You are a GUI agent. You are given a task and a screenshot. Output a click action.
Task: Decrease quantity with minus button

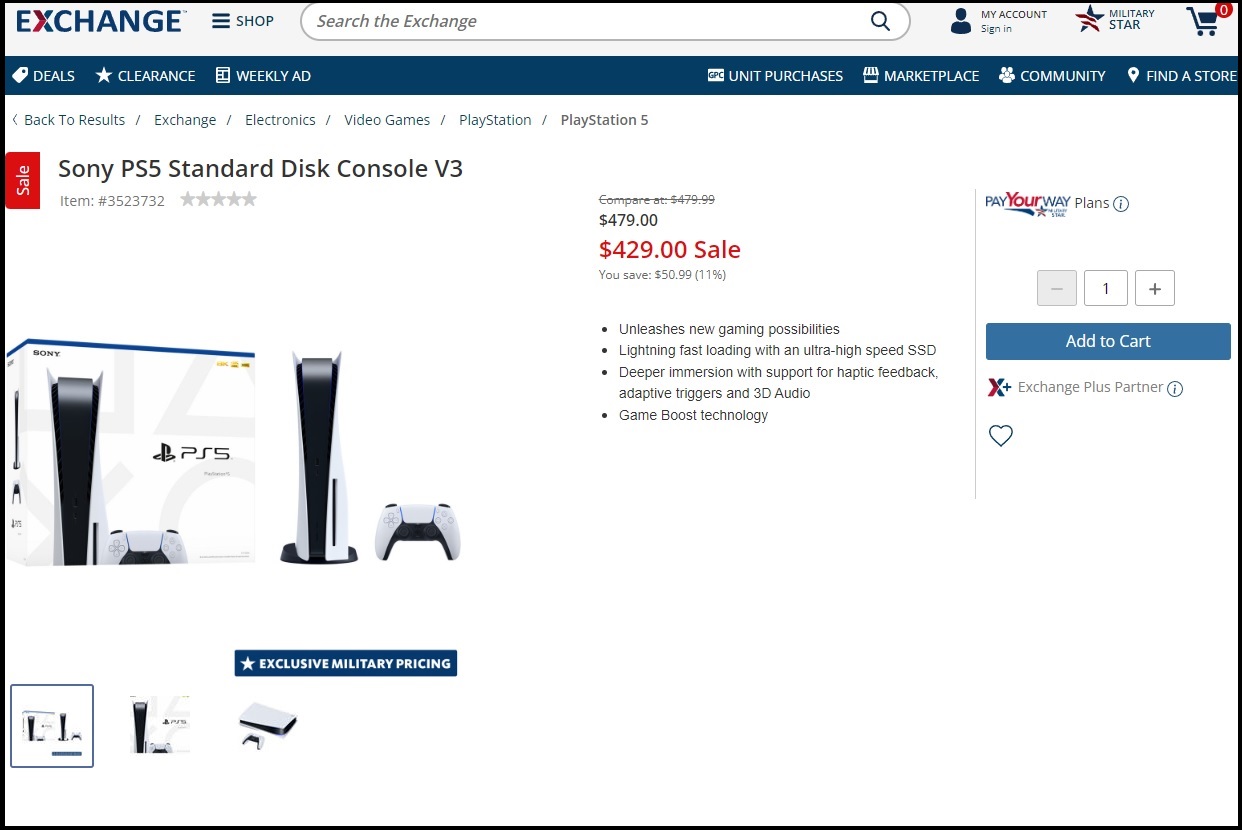(1057, 289)
